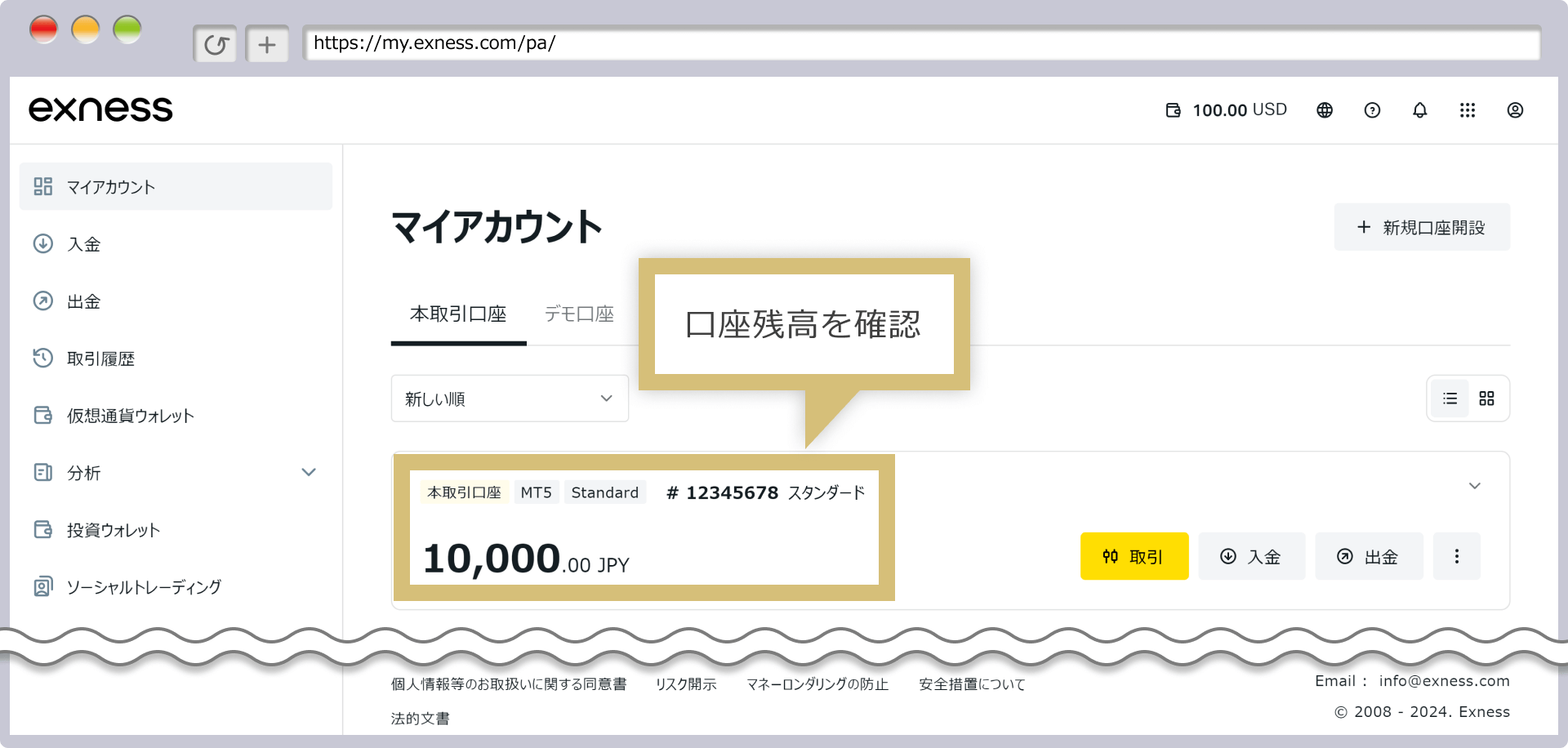This screenshot has width=1568, height=748.
Task: Open a new browser tab with the plus button
Action: (x=267, y=44)
